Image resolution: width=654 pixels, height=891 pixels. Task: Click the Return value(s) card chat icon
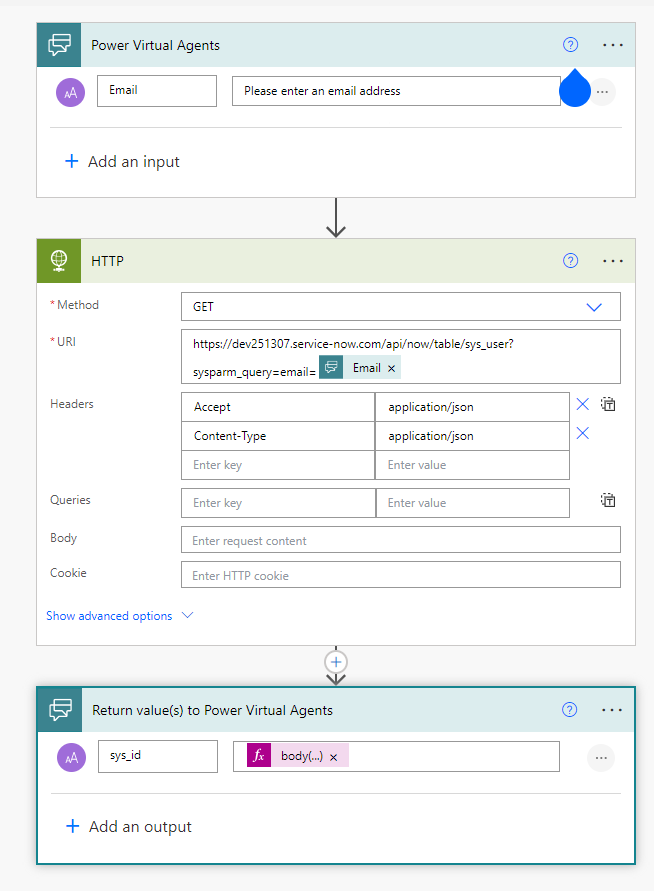(60, 710)
